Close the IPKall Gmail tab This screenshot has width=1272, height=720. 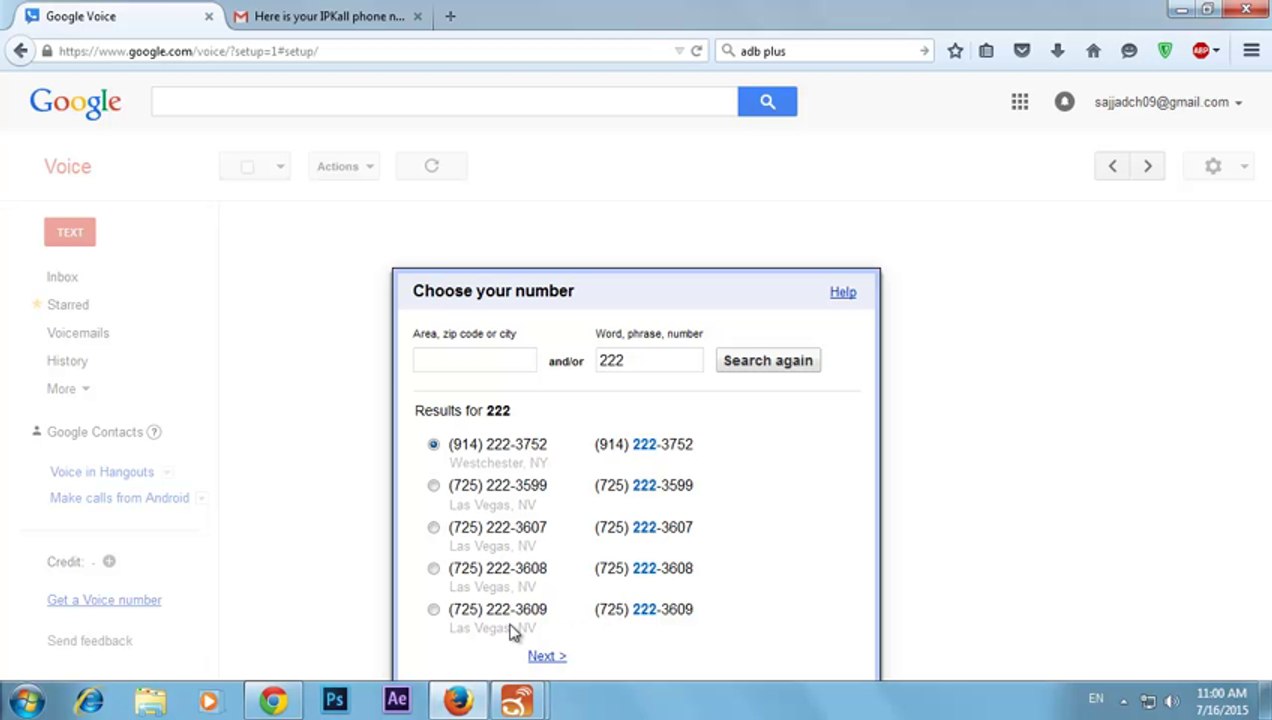(418, 16)
